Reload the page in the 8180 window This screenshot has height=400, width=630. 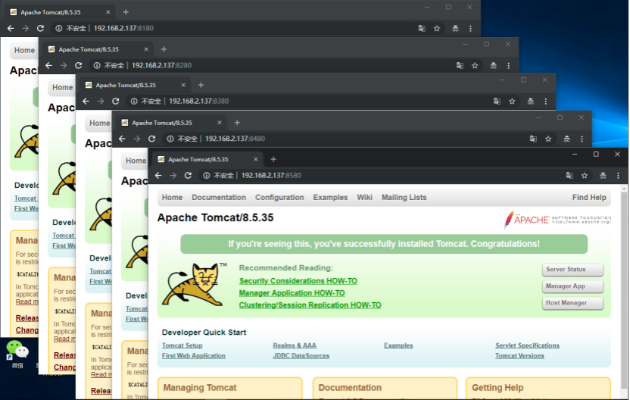pos(40,28)
